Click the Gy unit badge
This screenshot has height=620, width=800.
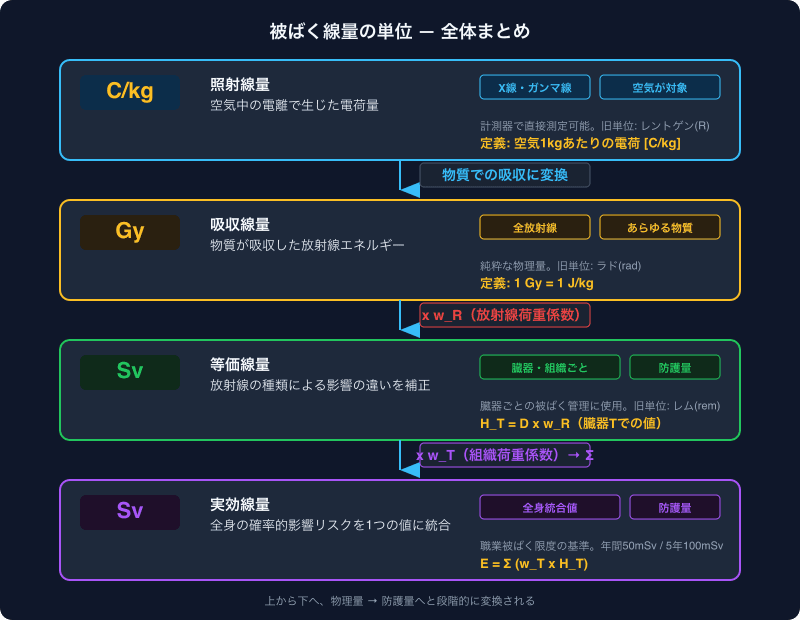(x=130, y=232)
